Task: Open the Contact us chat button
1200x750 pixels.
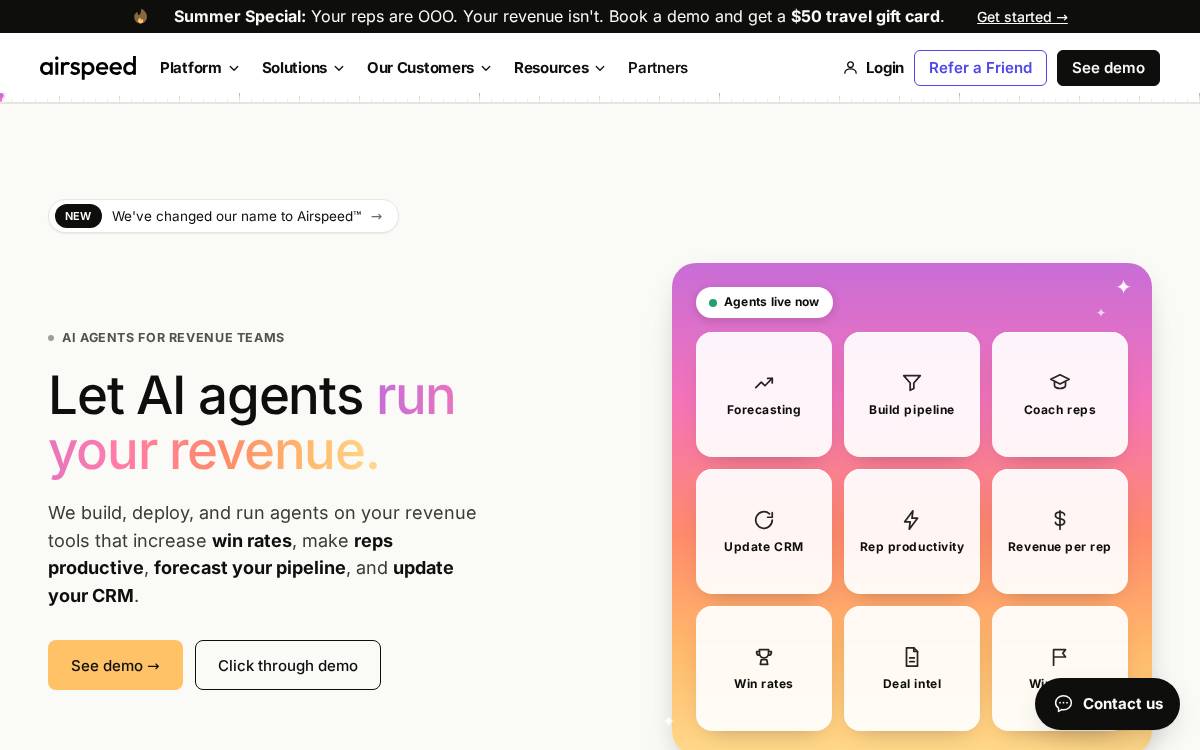Action: tap(1107, 704)
